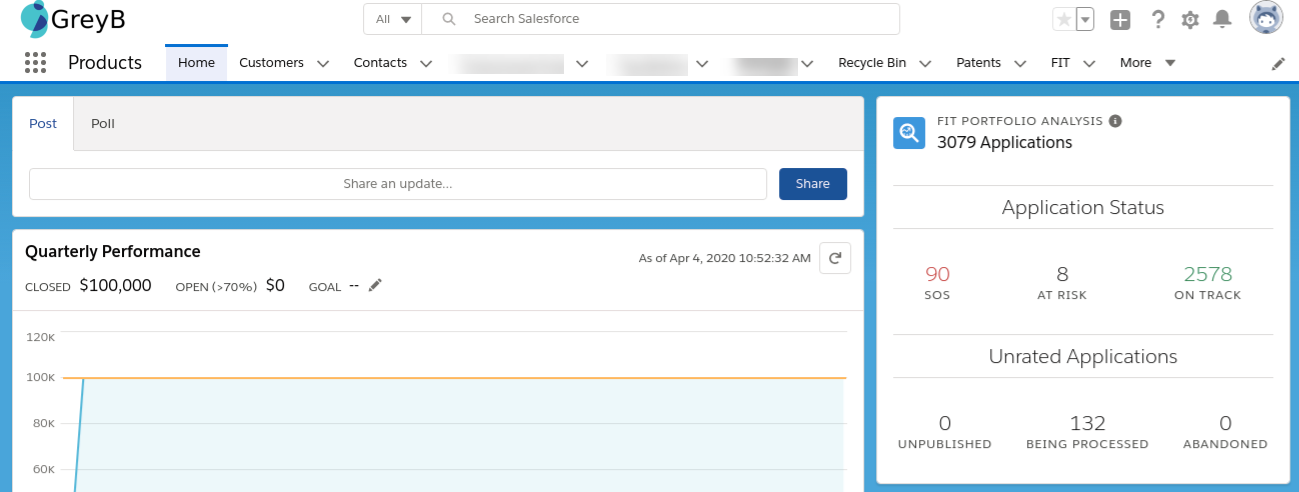Open the Contacts tab
1299x492 pixels.
click(380, 63)
